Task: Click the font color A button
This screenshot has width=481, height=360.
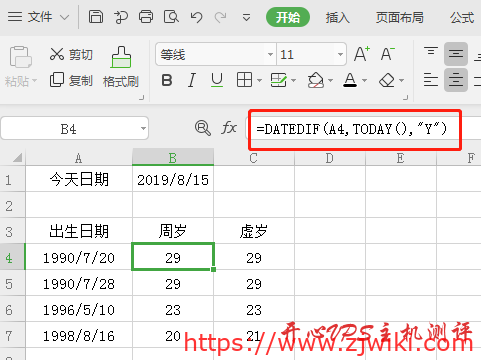Action: coord(350,80)
